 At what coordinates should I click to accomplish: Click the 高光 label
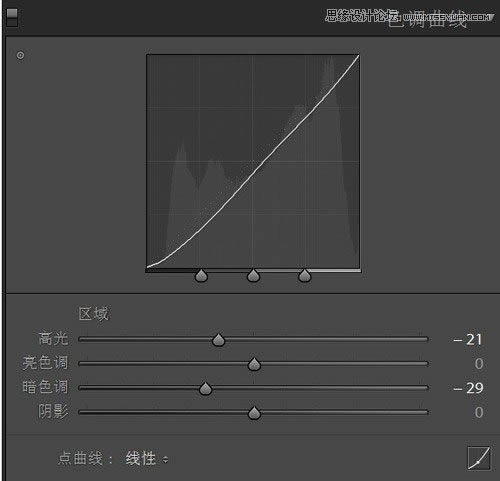[x=53, y=339]
